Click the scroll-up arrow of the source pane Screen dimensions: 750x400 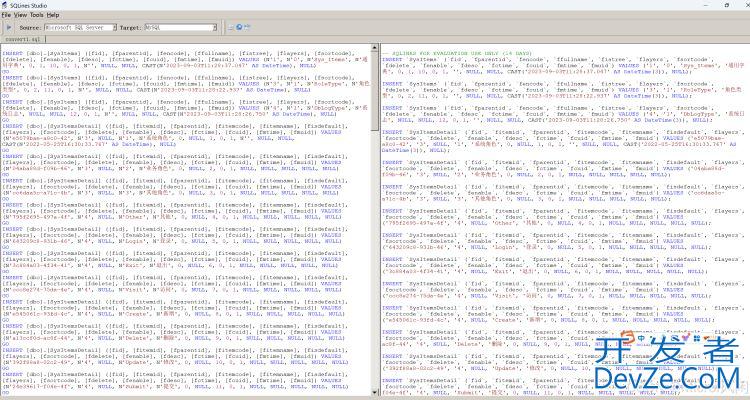[375, 47]
